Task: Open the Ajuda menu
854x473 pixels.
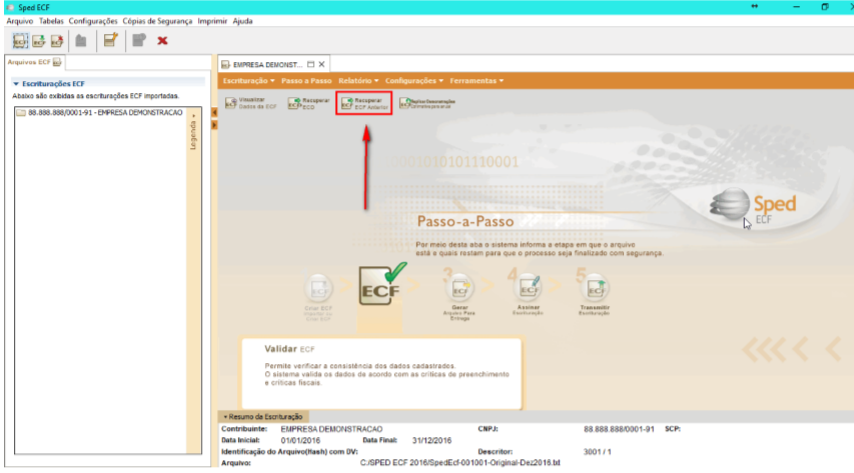Action: point(243,21)
